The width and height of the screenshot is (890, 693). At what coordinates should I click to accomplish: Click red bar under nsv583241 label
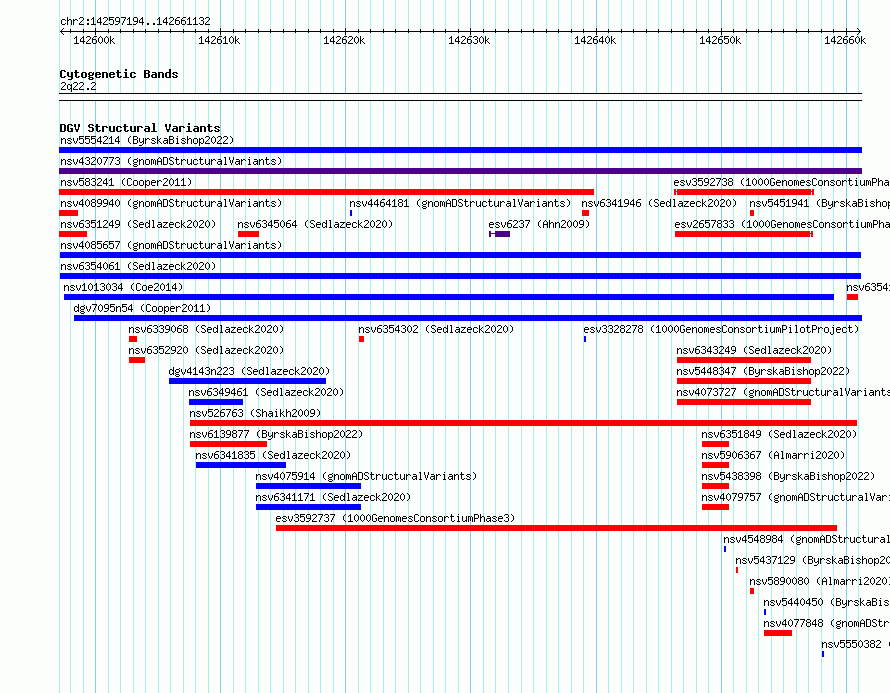[x=326, y=192]
